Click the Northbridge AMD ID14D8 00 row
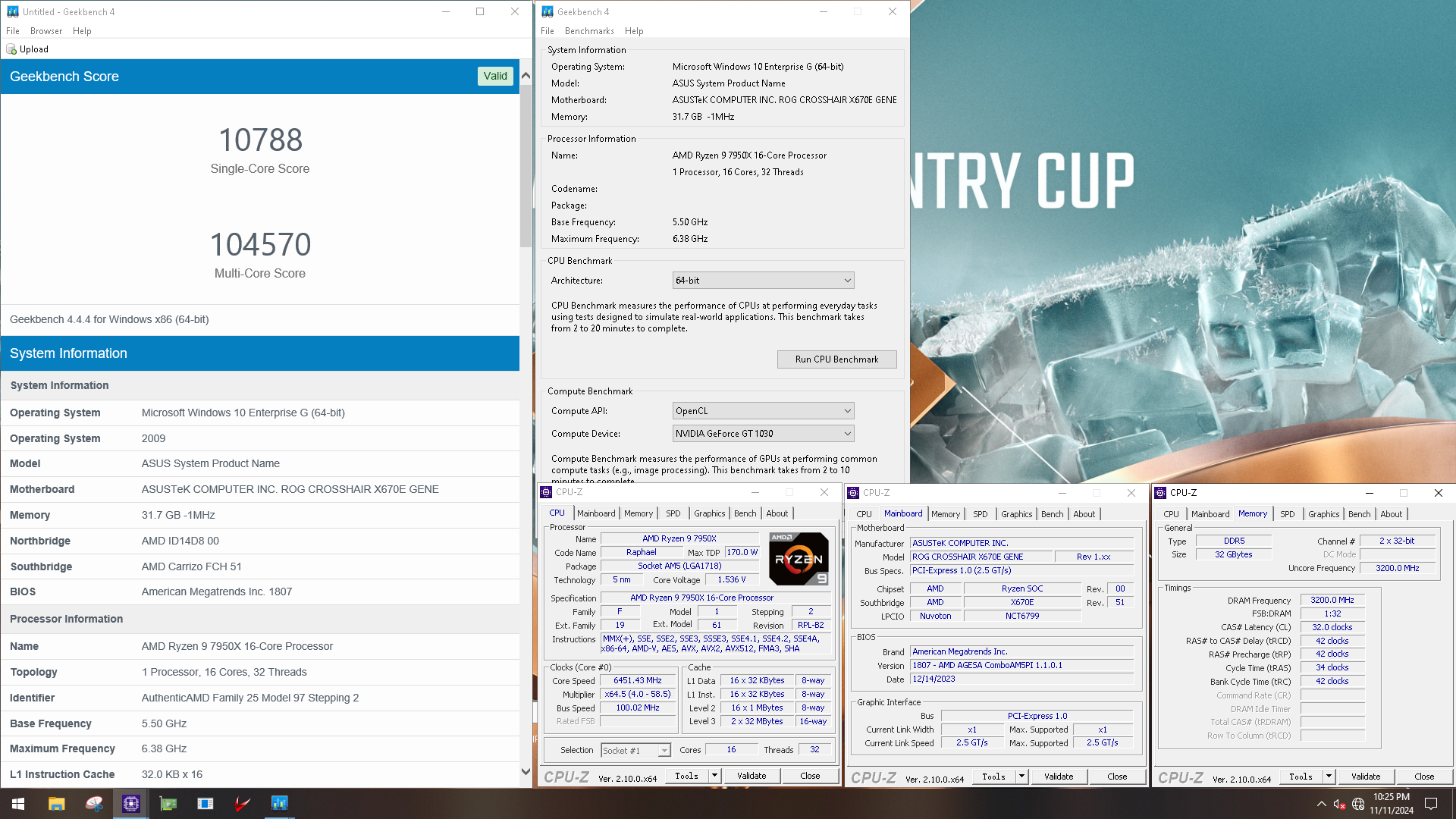This screenshot has width=1456, height=819. pyautogui.click(x=260, y=541)
